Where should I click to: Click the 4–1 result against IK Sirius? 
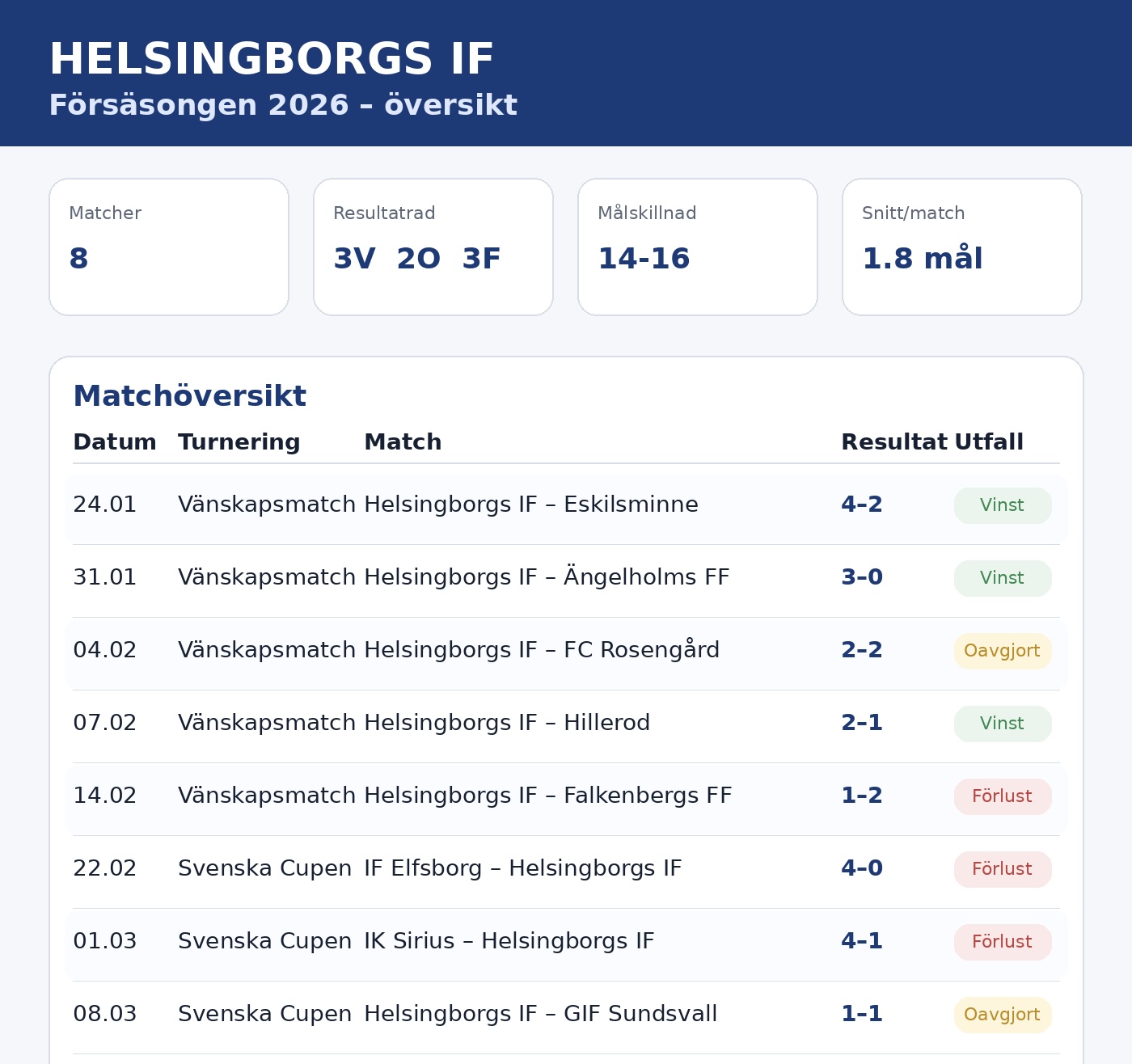862,941
